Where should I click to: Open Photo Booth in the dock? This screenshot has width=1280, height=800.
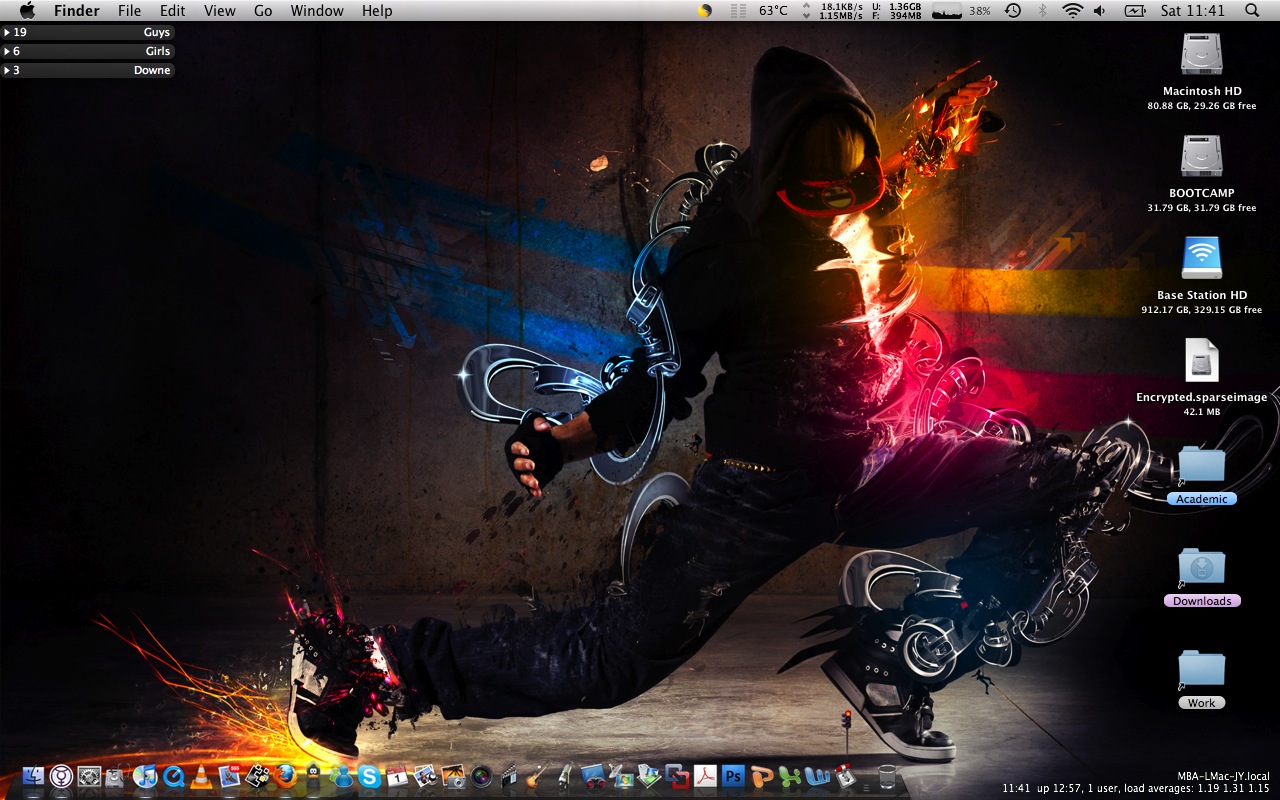(481, 775)
